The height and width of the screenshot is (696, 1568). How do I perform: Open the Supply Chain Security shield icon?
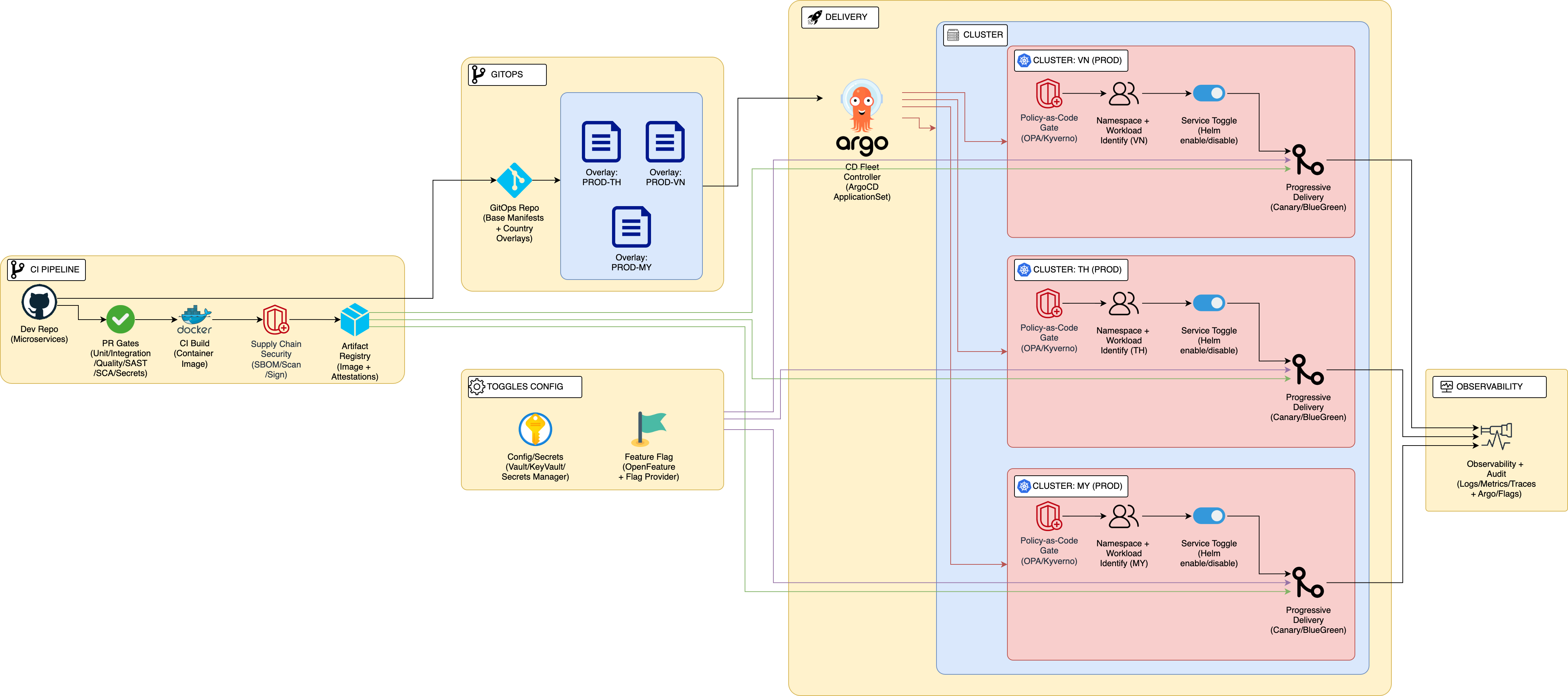click(x=276, y=319)
